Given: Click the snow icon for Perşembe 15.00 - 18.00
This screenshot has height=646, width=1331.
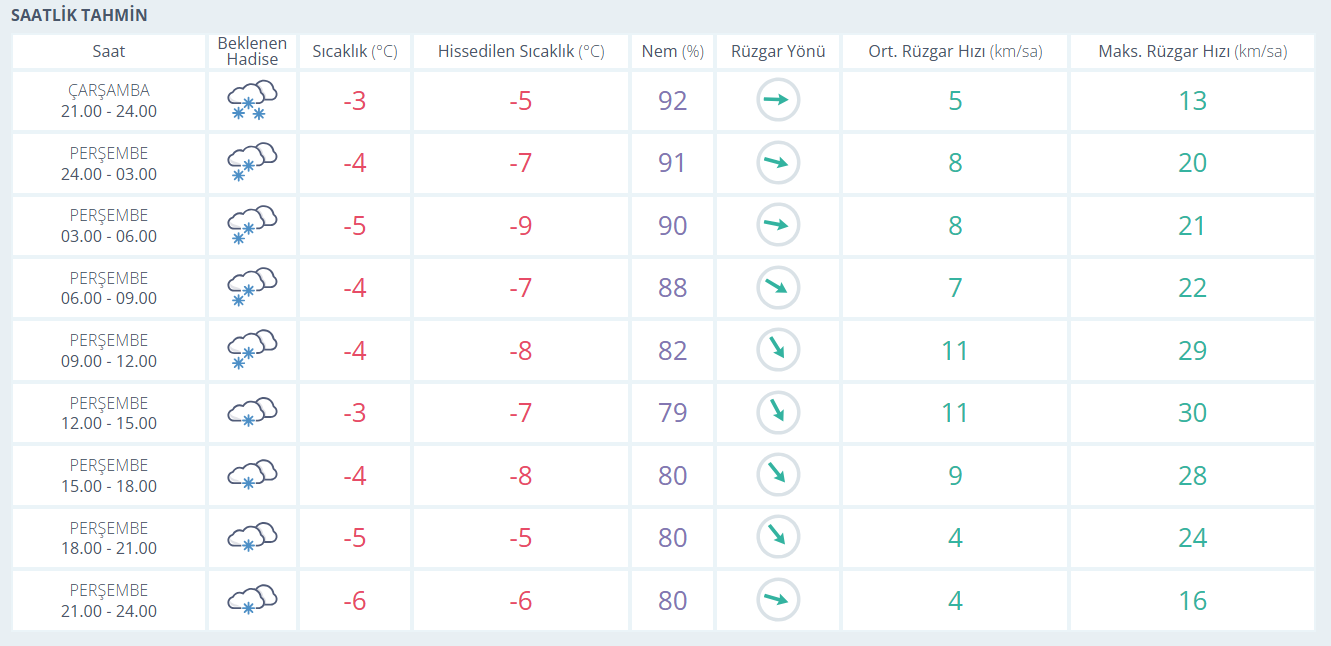Looking at the screenshot, I should point(252,476).
